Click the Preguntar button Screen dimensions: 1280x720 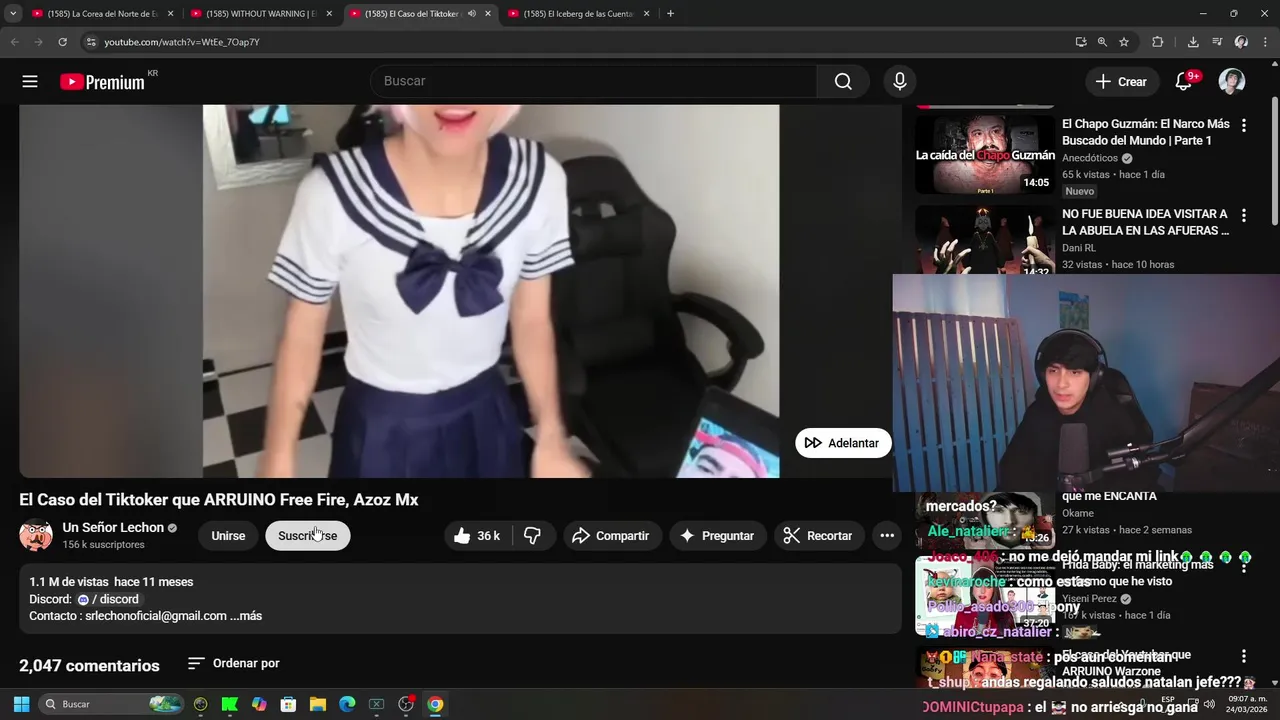coord(717,536)
